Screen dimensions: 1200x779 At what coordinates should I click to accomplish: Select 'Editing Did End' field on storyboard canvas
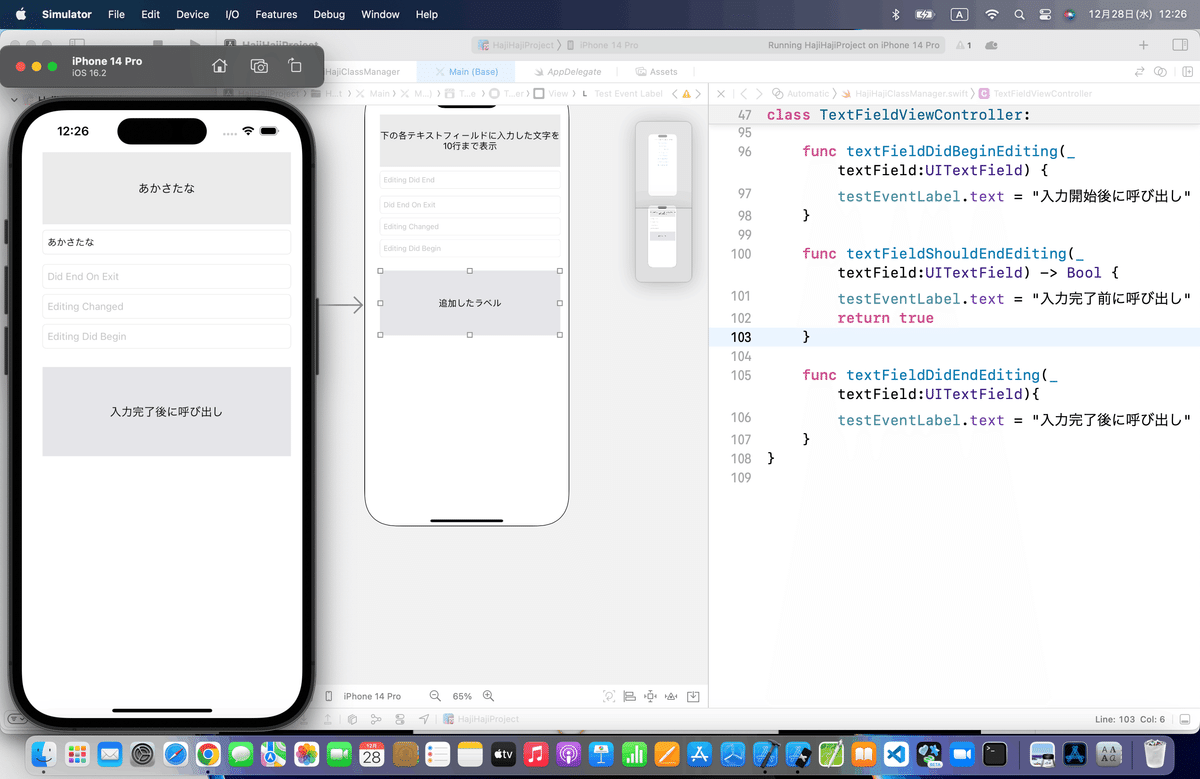[x=470, y=180]
